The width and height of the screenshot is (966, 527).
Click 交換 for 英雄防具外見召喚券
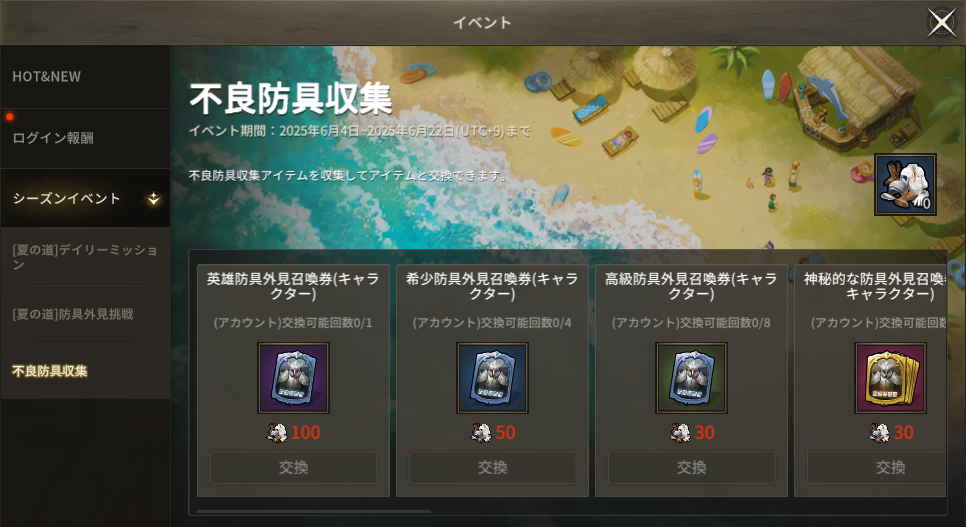point(293,467)
